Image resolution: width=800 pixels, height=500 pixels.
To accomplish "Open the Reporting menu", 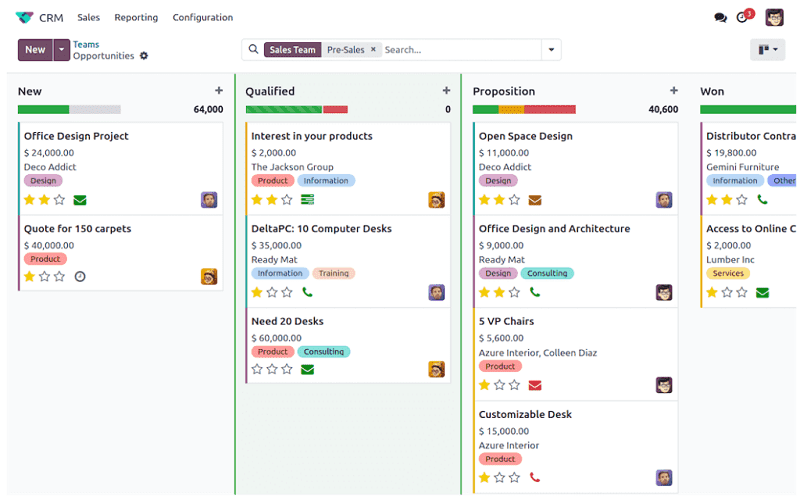I will (x=136, y=17).
